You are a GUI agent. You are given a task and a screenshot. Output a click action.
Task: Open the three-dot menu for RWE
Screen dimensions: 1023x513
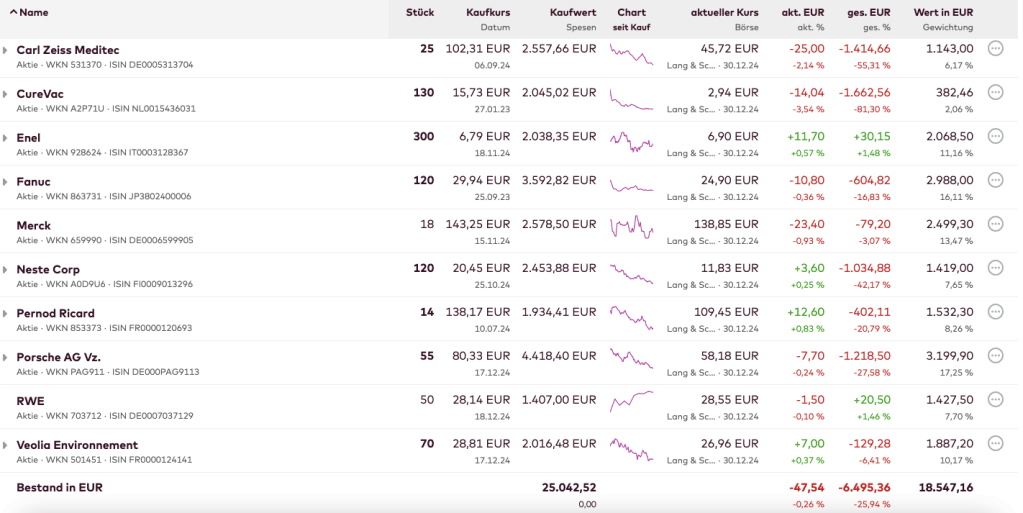point(995,400)
